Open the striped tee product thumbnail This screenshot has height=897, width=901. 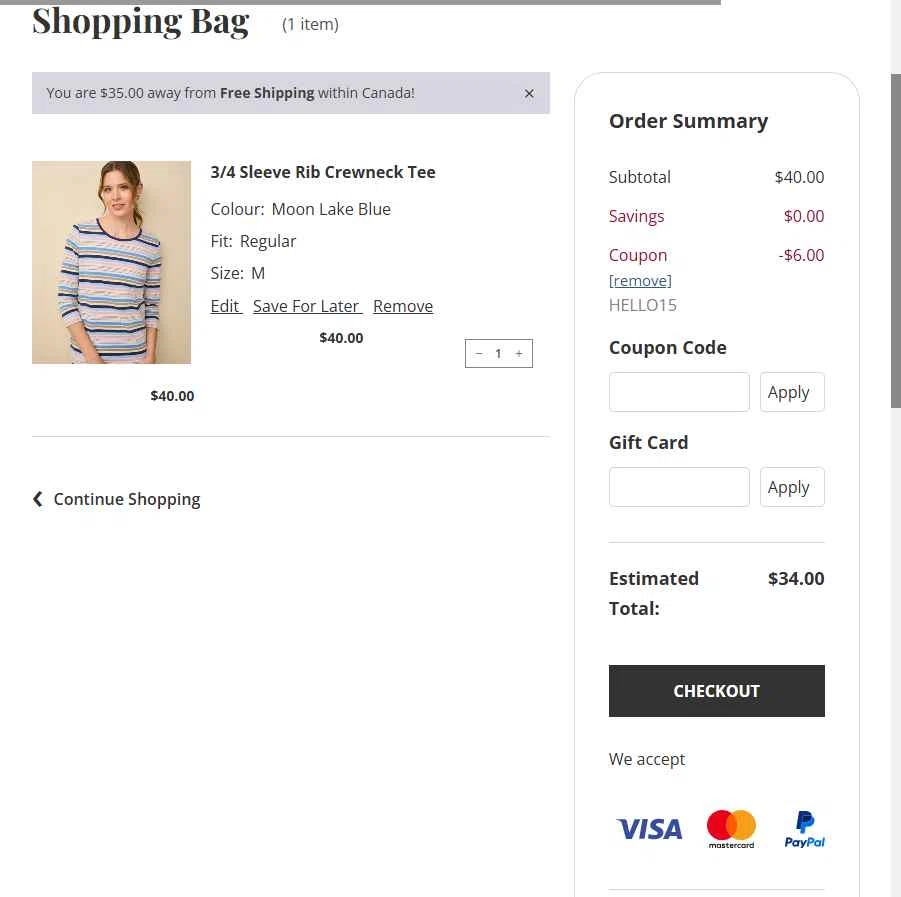point(111,262)
